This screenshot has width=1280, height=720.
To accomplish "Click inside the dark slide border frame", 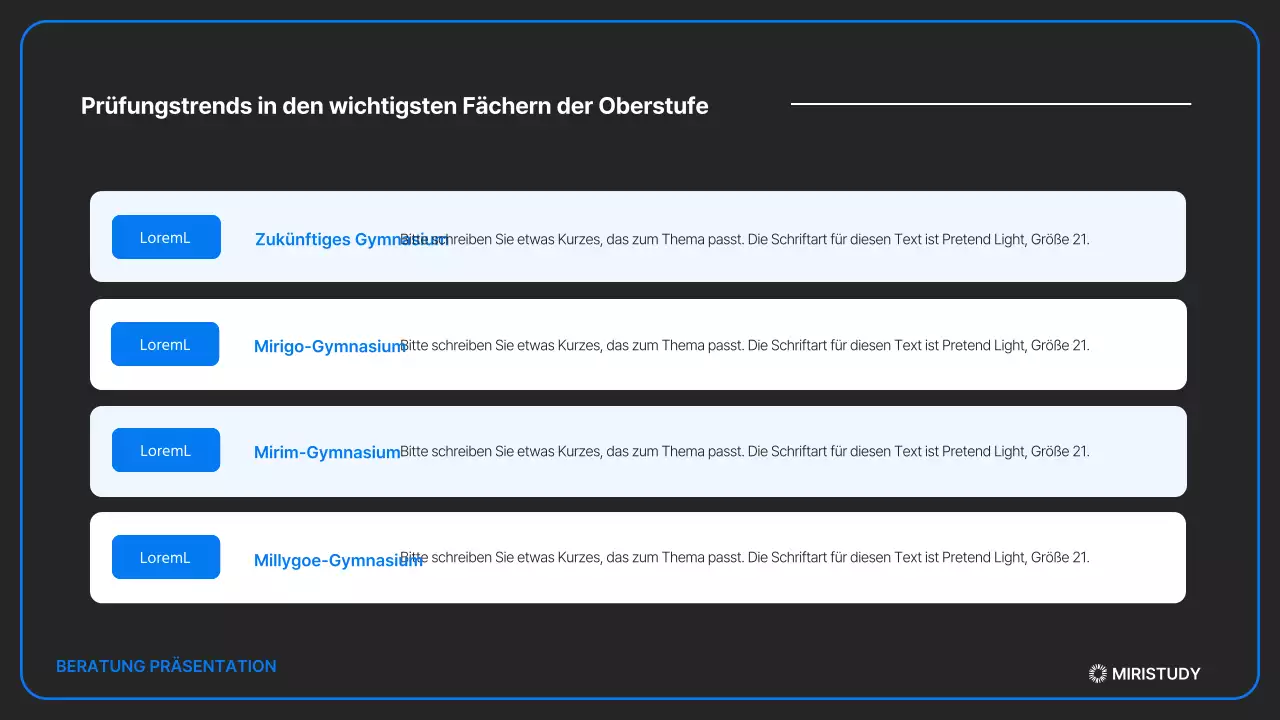I will [640, 150].
